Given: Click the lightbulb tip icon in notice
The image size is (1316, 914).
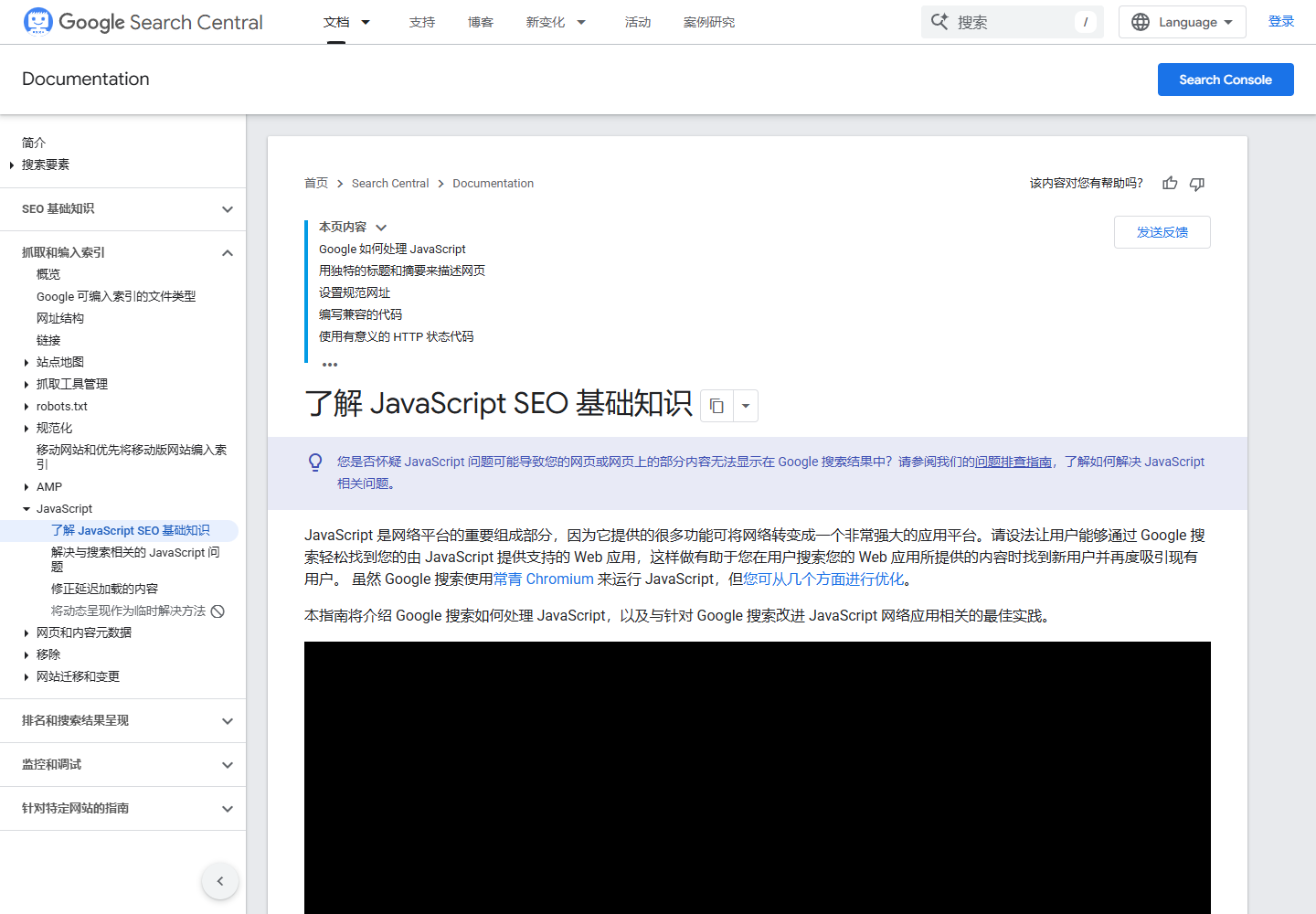Looking at the screenshot, I should 315,462.
